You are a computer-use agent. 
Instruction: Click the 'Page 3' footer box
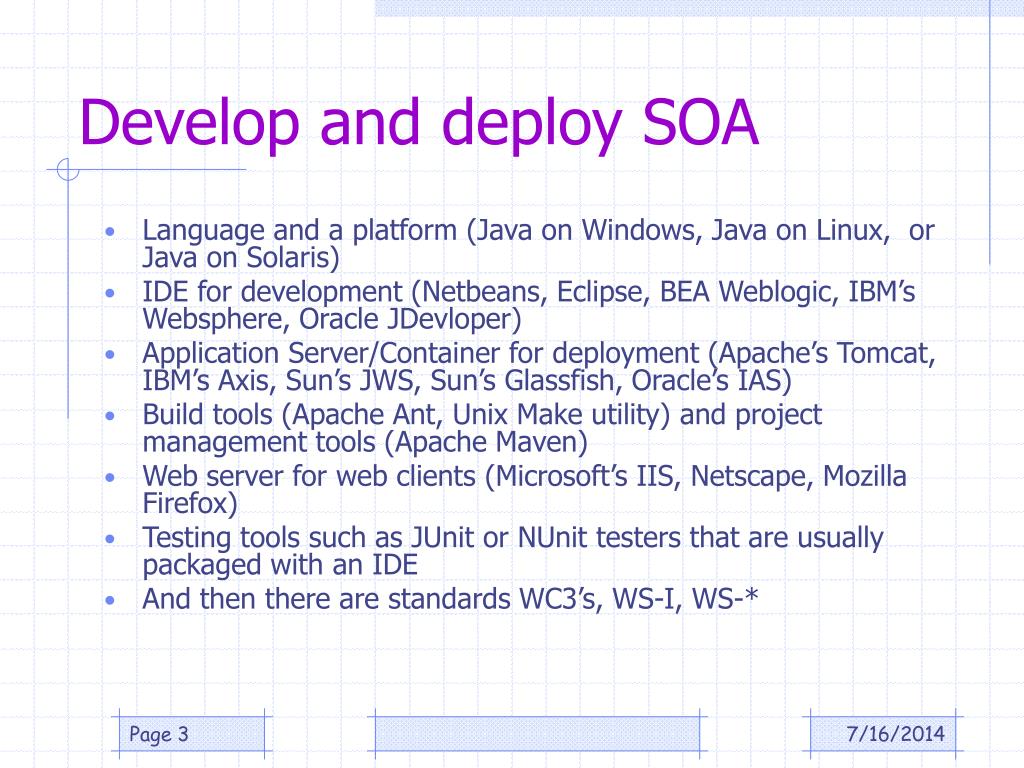pos(192,734)
